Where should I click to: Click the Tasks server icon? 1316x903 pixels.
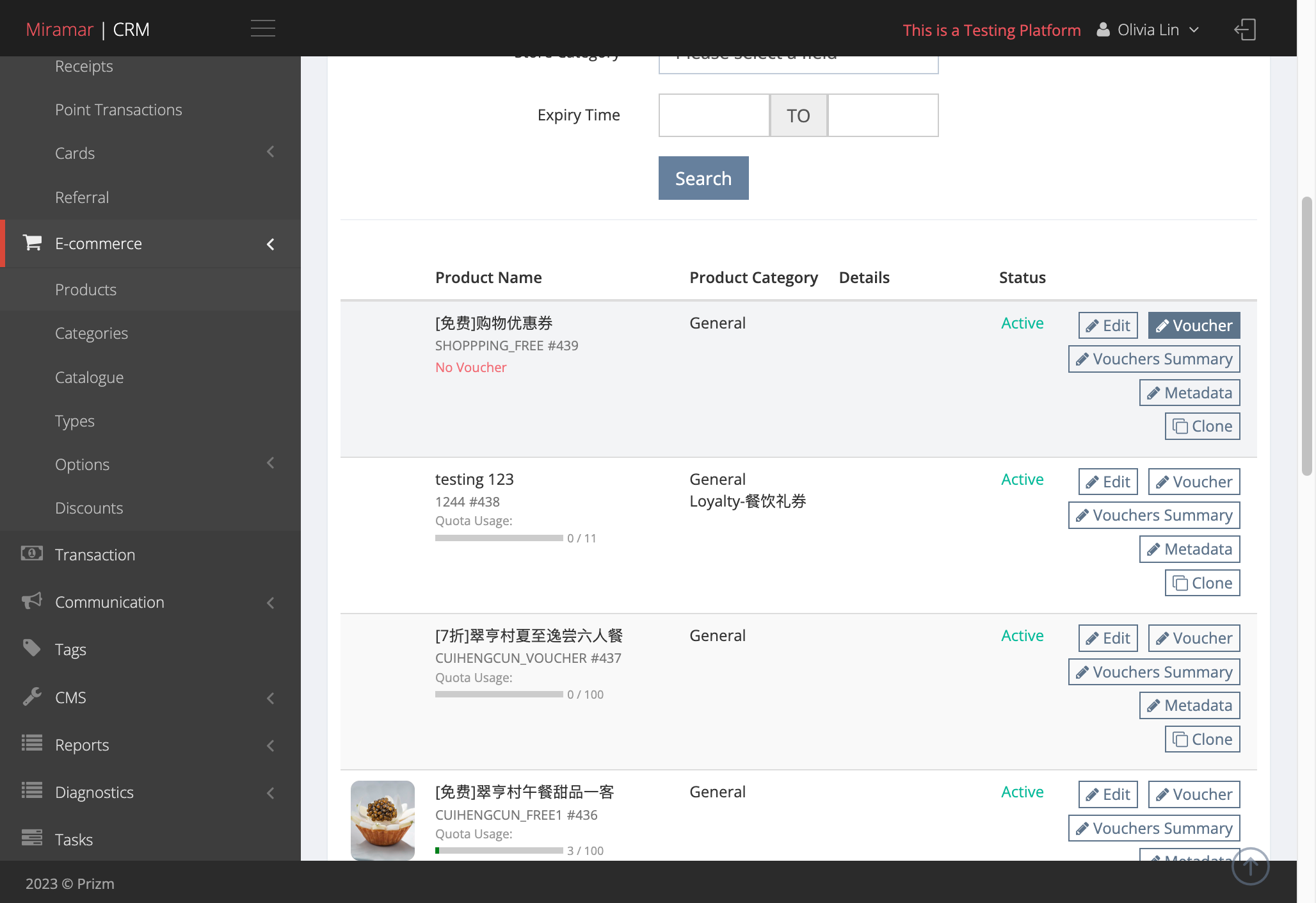point(32,838)
